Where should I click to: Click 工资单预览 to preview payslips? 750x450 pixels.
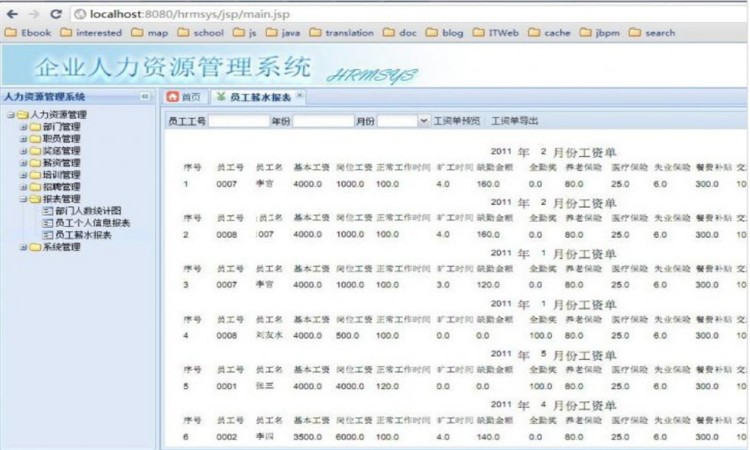[x=457, y=121]
